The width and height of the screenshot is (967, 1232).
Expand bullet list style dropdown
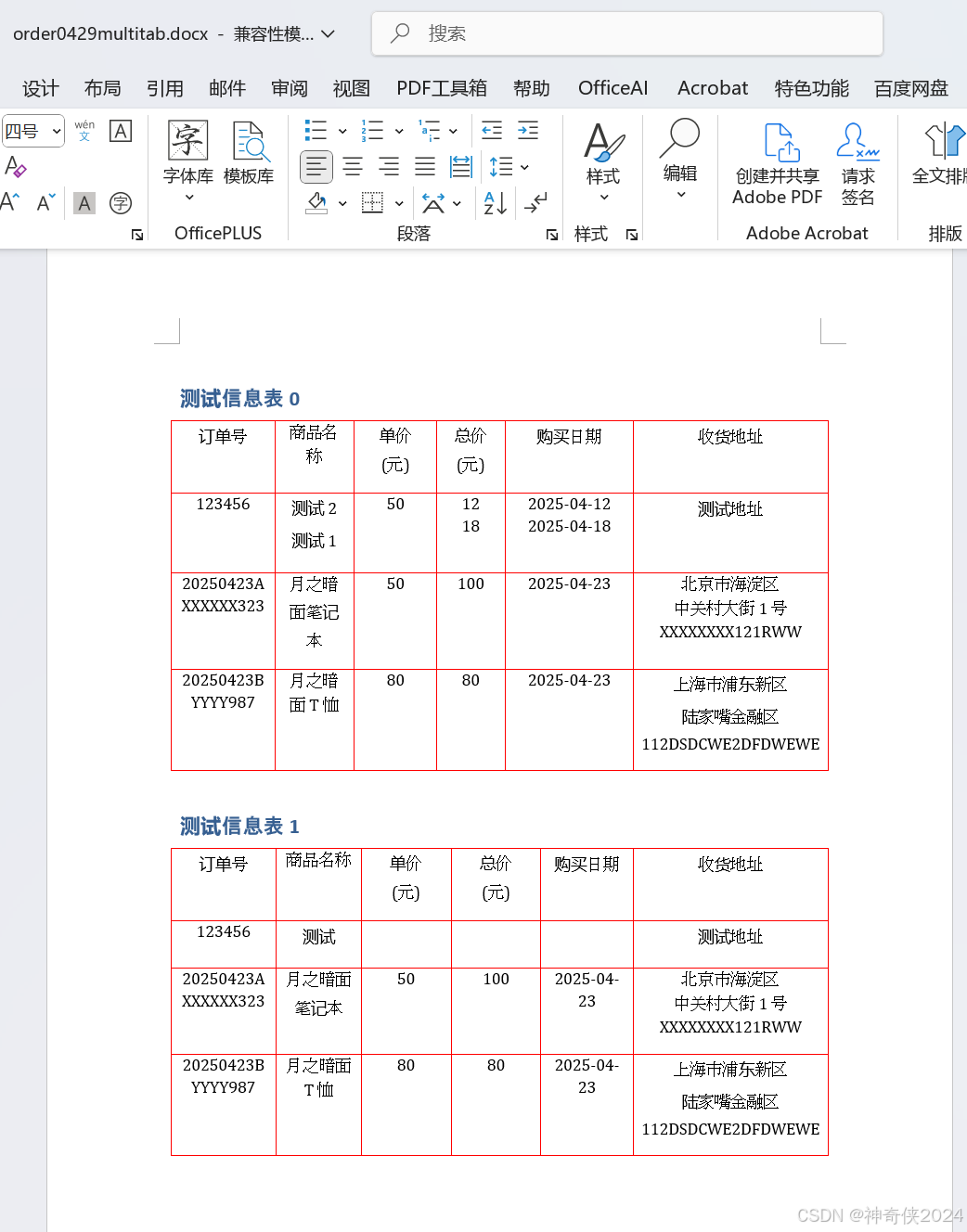[x=342, y=131]
